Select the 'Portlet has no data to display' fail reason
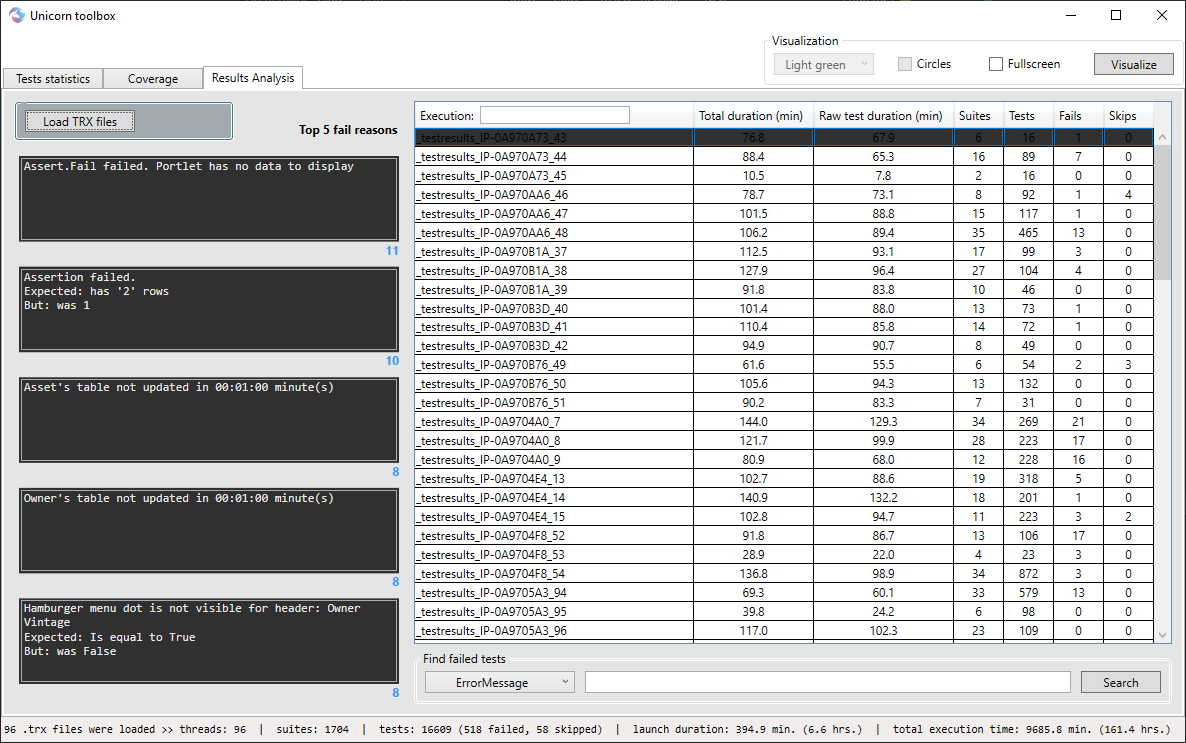 point(209,199)
